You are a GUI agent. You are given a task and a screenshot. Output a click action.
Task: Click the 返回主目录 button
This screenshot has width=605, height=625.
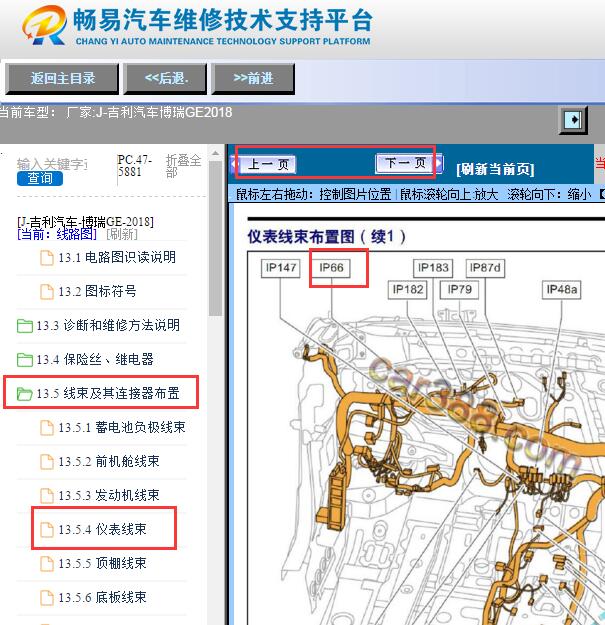(x=62, y=78)
